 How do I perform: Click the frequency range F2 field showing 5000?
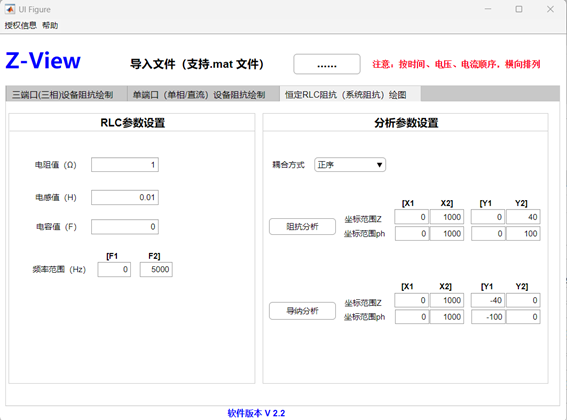(x=156, y=270)
